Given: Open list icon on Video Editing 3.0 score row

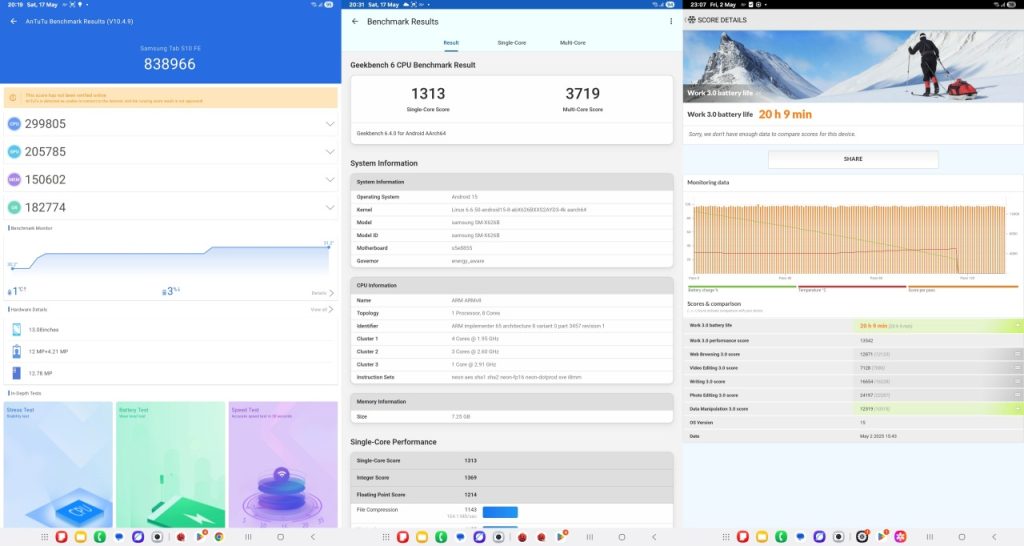Looking at the screenshot, I should [1017, 368].
